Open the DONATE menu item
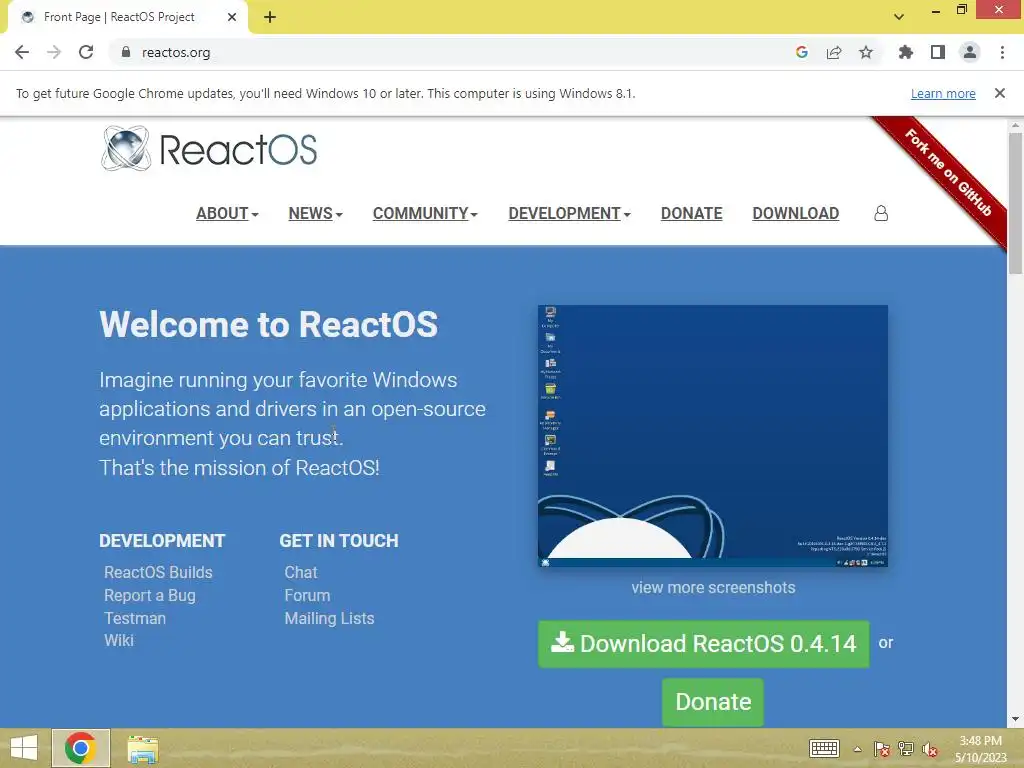 (692, 214)
